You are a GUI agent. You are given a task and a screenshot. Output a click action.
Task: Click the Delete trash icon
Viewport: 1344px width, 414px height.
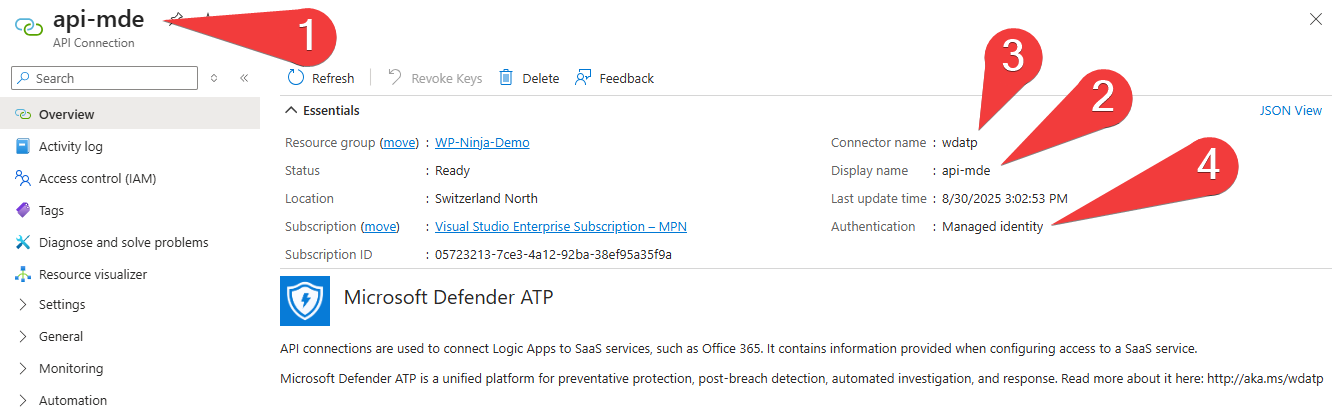[x=507, y=78]
